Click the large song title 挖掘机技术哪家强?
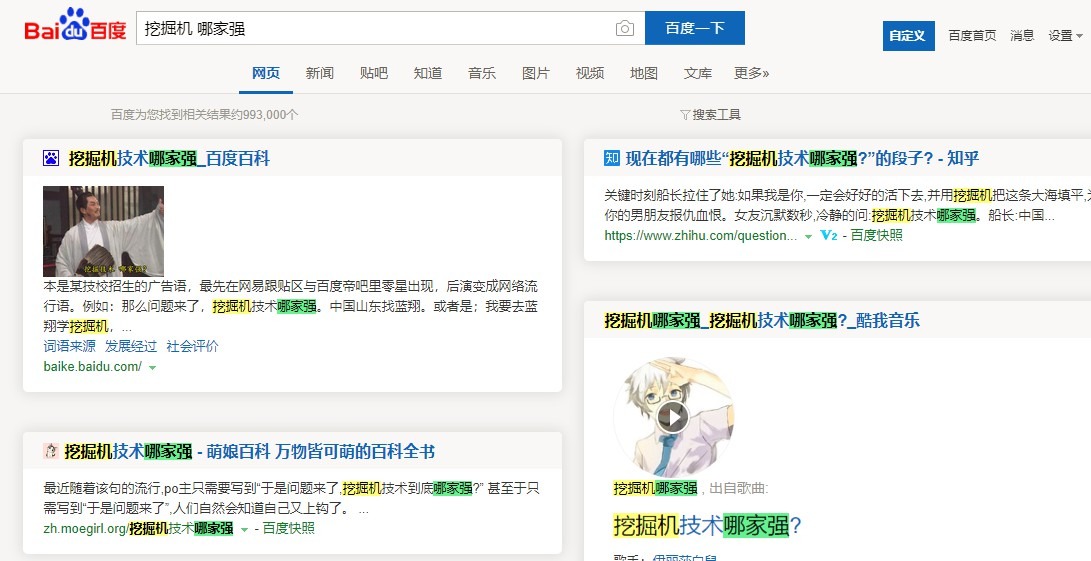 [708, 525]
